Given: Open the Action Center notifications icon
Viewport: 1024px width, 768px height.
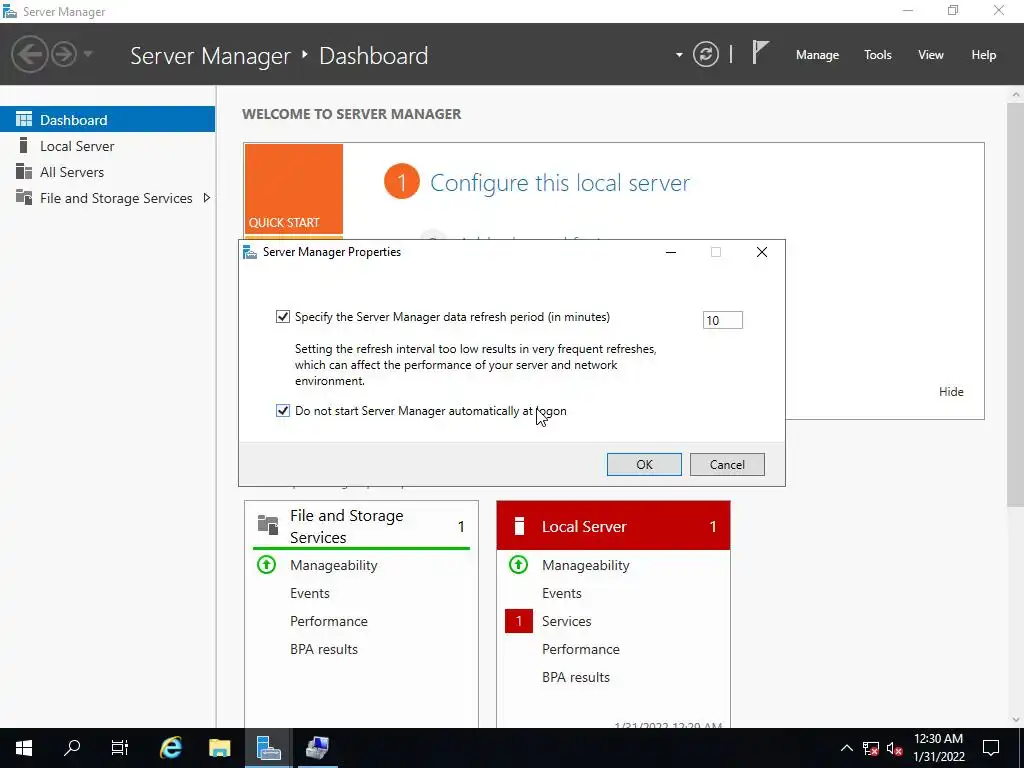Looking at the screenshot, I should [x=991, y=748].
